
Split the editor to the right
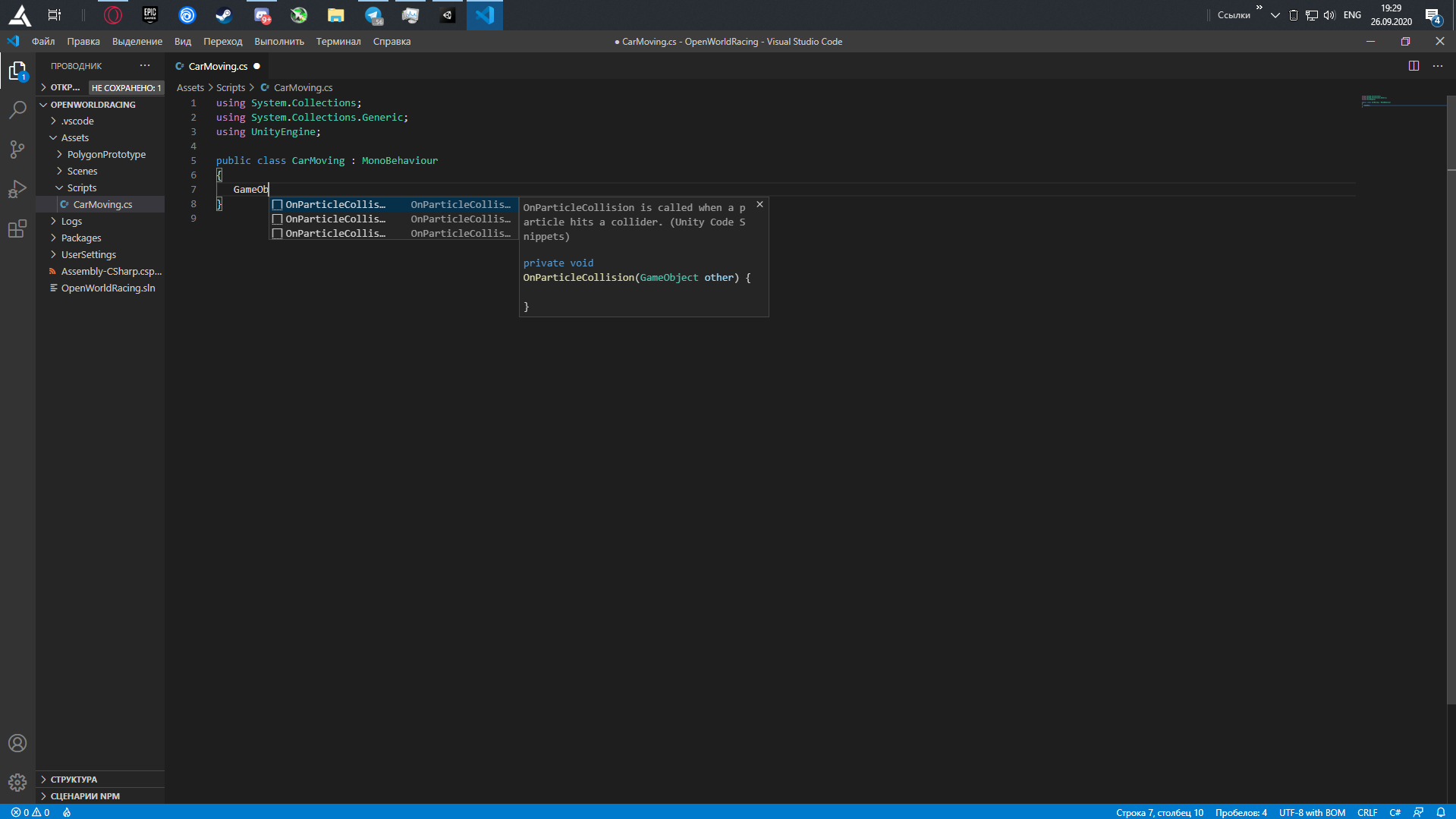(x=1414, y=66)
